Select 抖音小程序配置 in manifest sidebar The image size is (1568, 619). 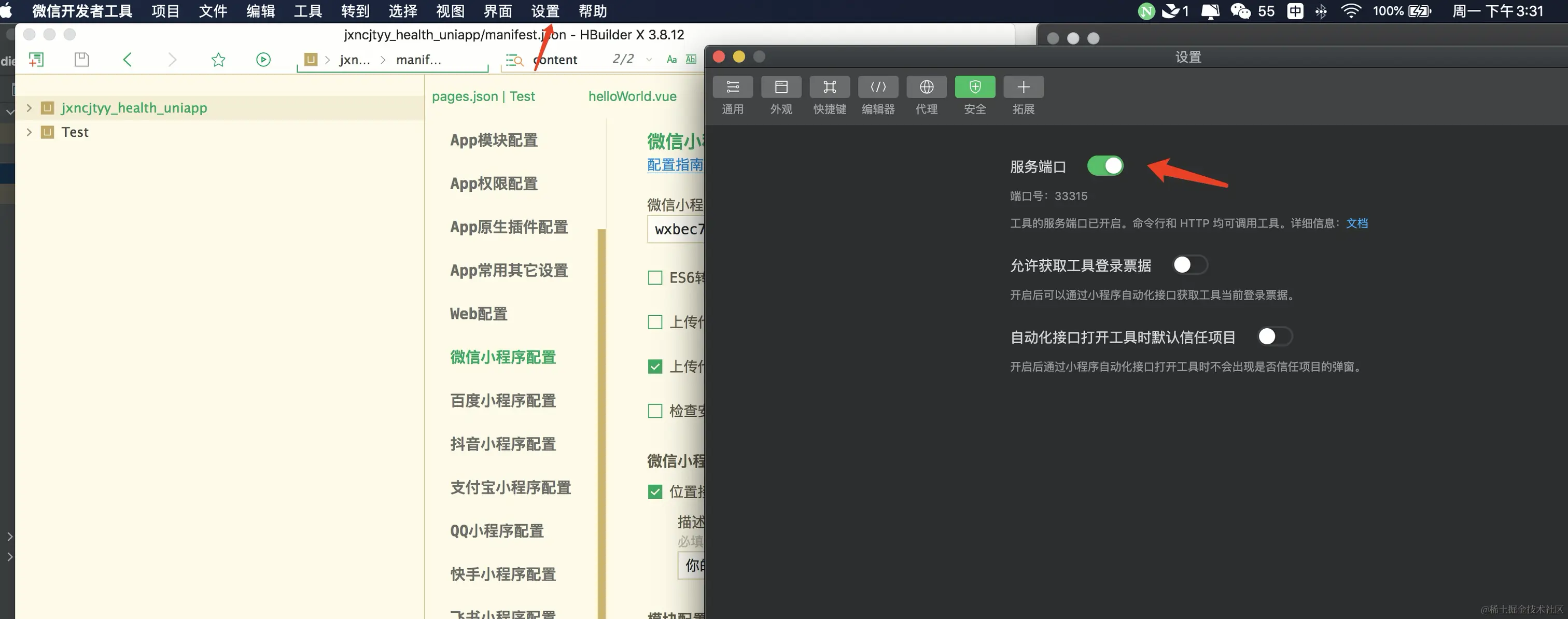503,444
